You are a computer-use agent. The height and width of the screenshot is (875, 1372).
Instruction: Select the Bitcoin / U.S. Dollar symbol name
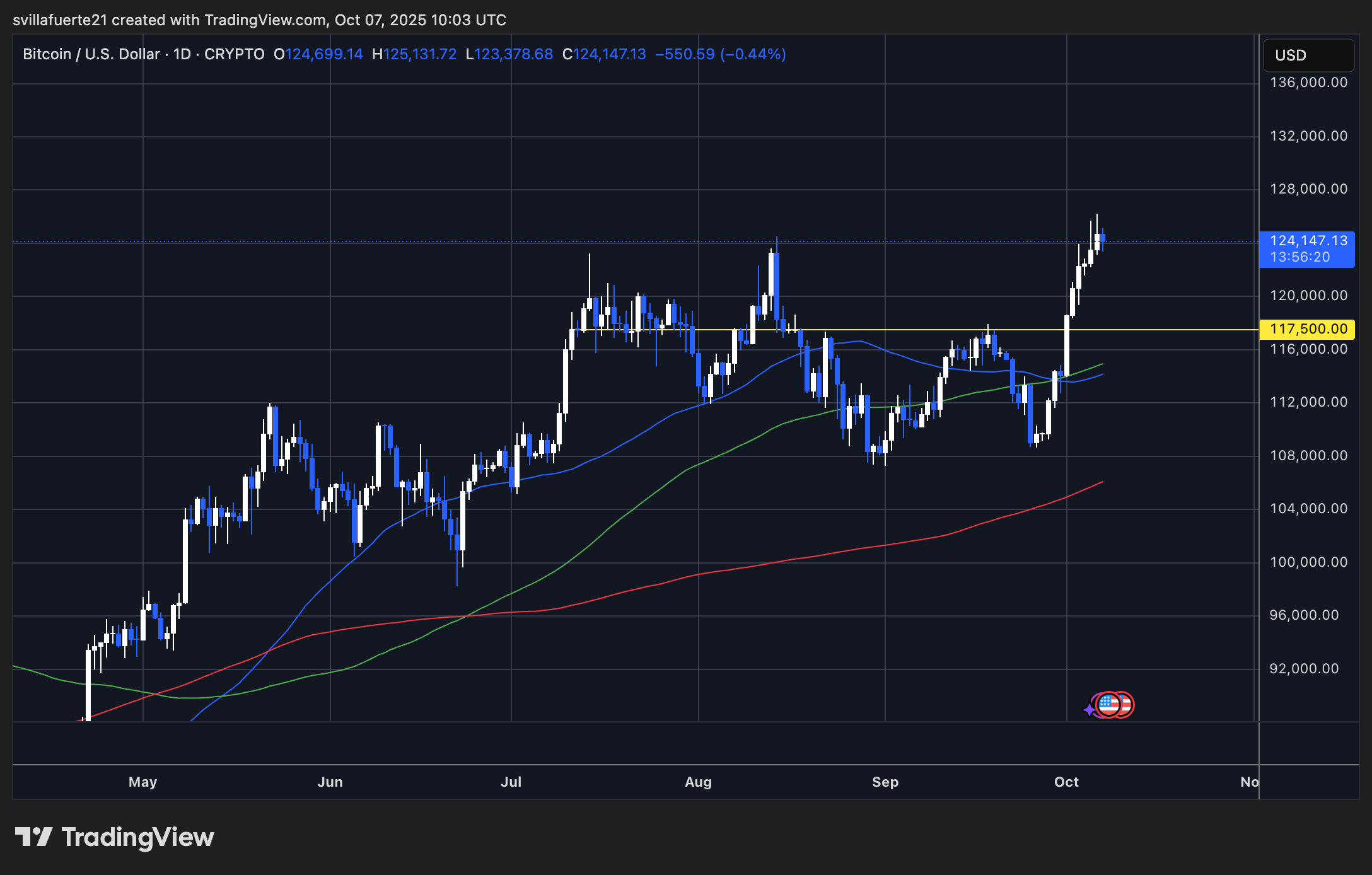(90, 54)
